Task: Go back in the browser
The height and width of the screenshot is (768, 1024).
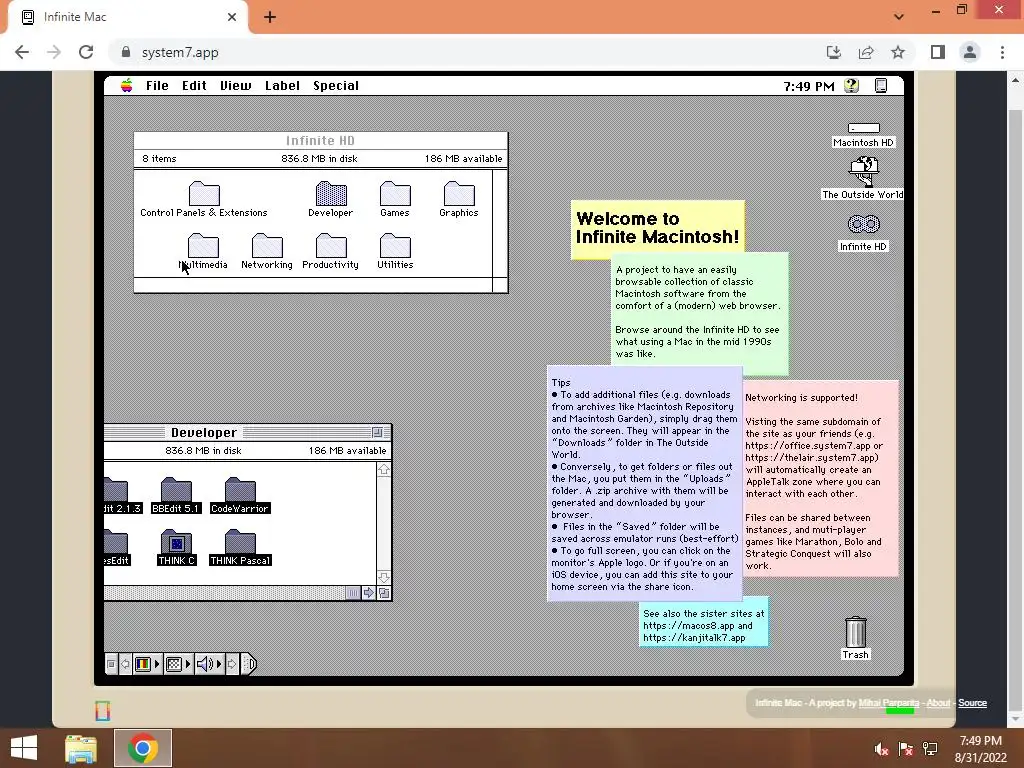Action: (22, 52)
